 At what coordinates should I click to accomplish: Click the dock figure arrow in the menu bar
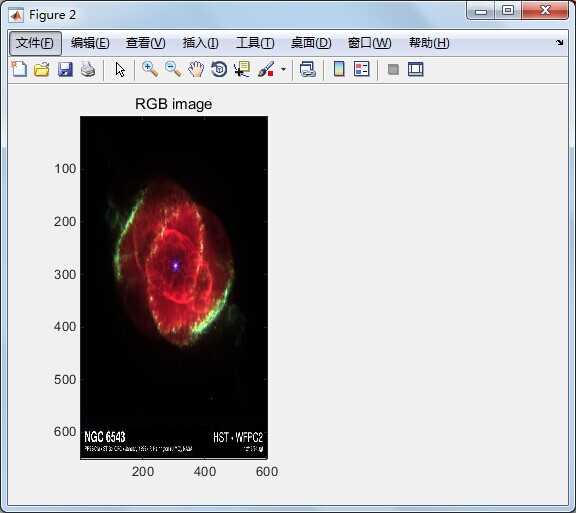[559, 42]
